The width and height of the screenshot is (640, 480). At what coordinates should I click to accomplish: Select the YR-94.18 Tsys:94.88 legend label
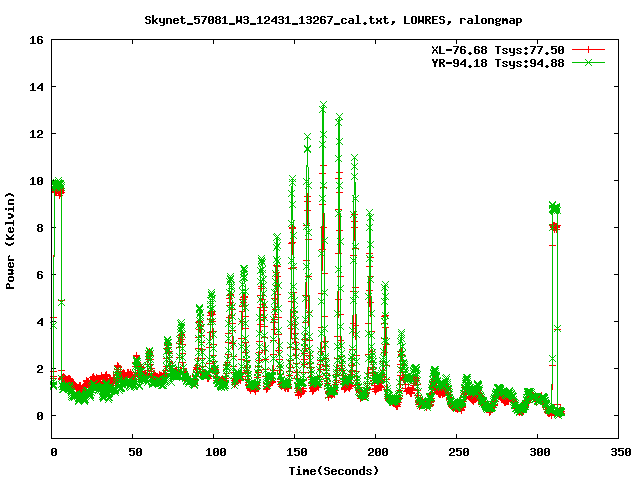point(498,63)
